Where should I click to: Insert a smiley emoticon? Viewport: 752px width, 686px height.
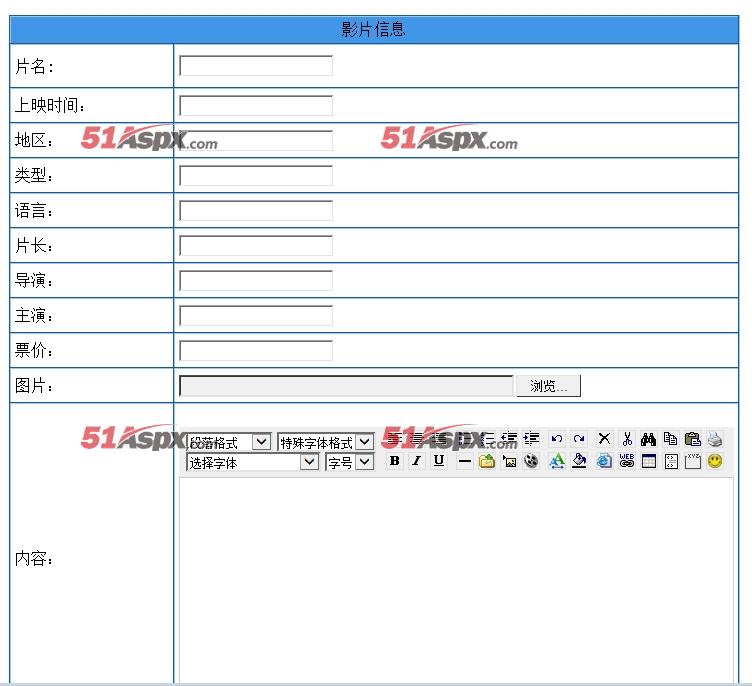coord(715,461)
